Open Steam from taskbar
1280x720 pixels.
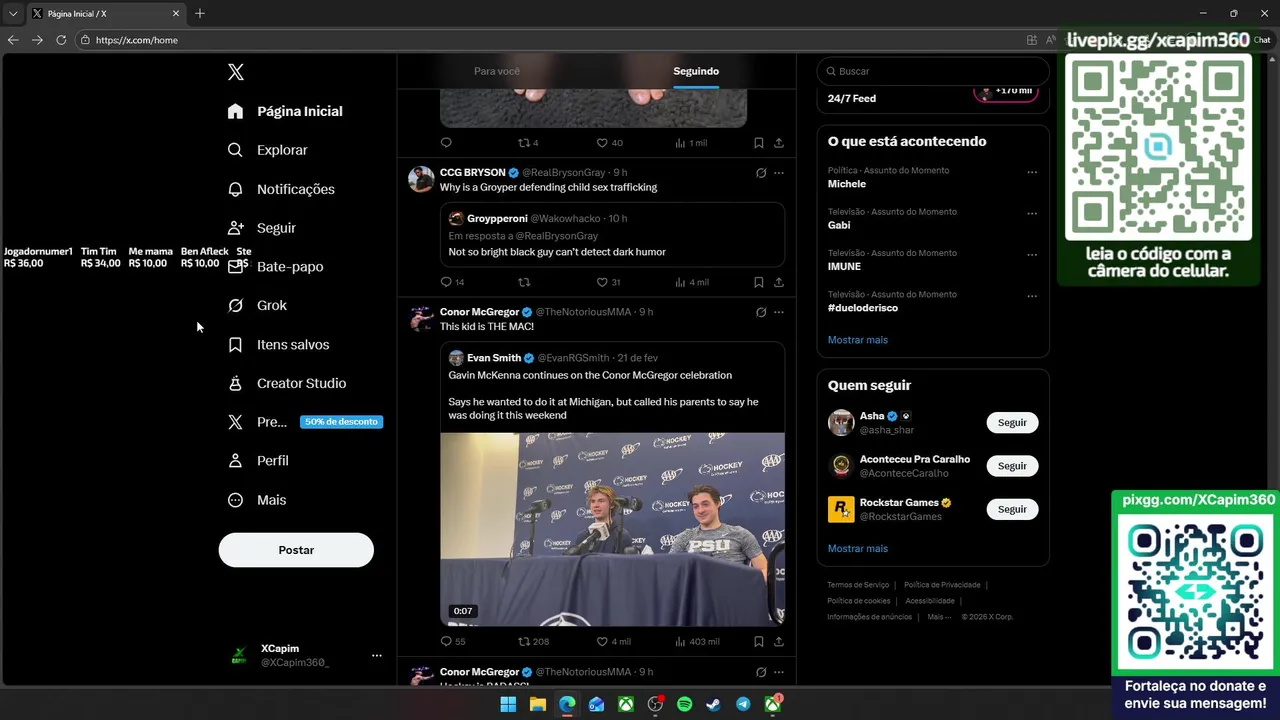[x=713, y=704]
